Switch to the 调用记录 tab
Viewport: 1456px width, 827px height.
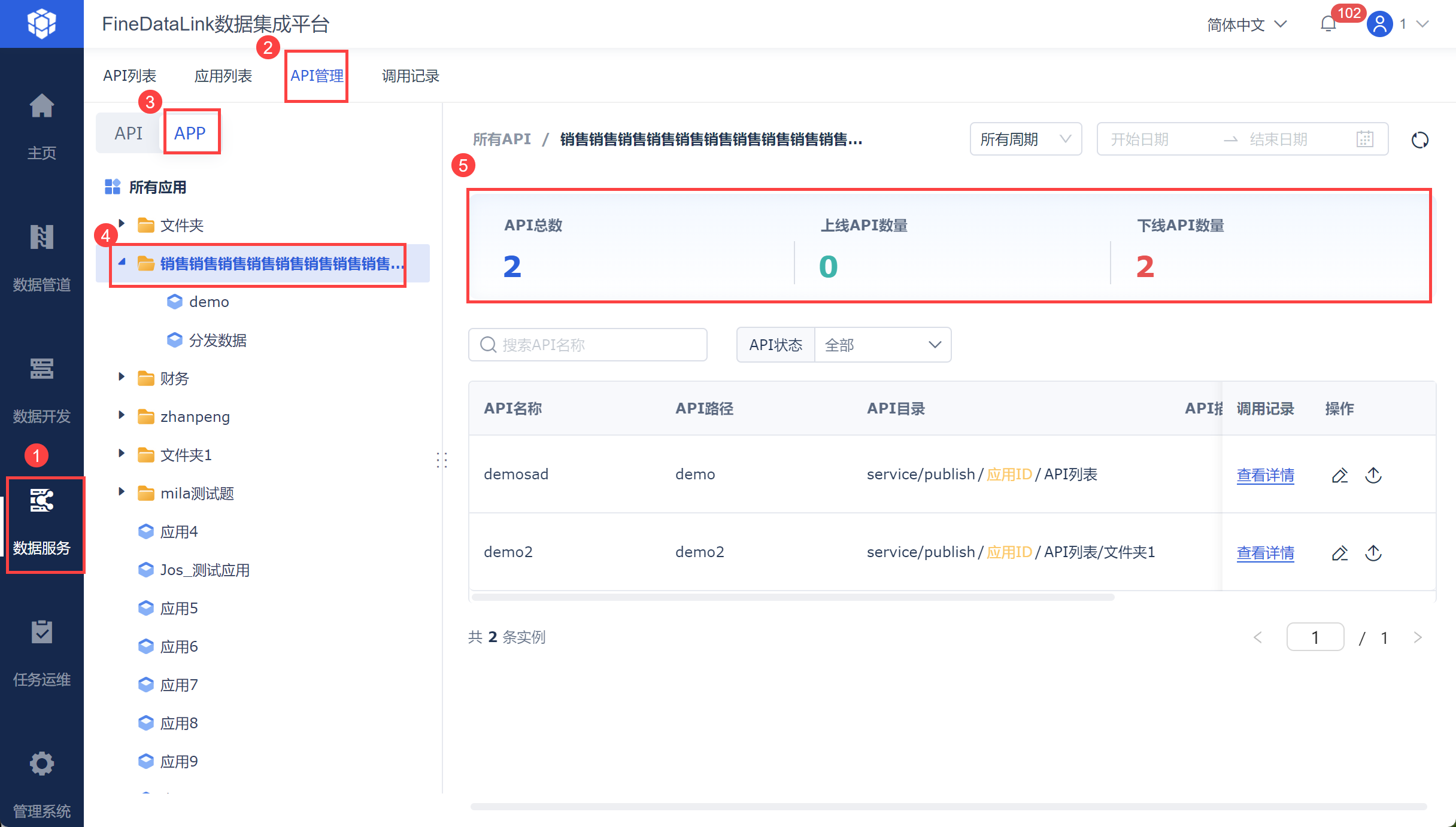[x=410, y=76]
